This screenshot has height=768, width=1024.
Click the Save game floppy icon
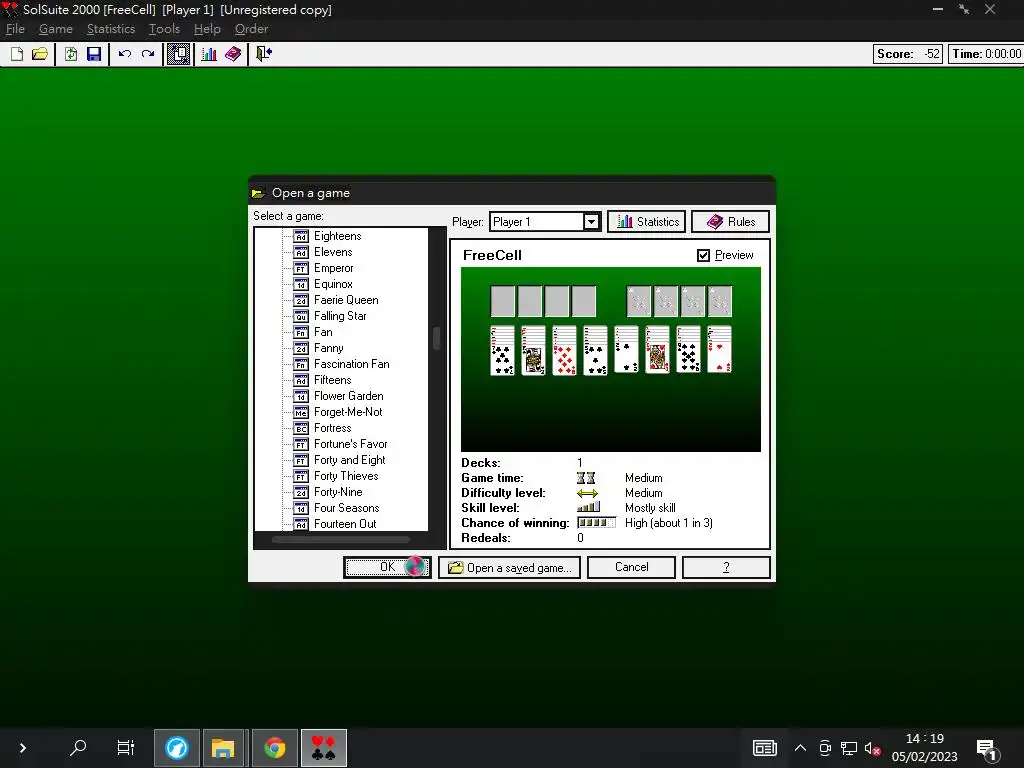[x=94, y=54]
